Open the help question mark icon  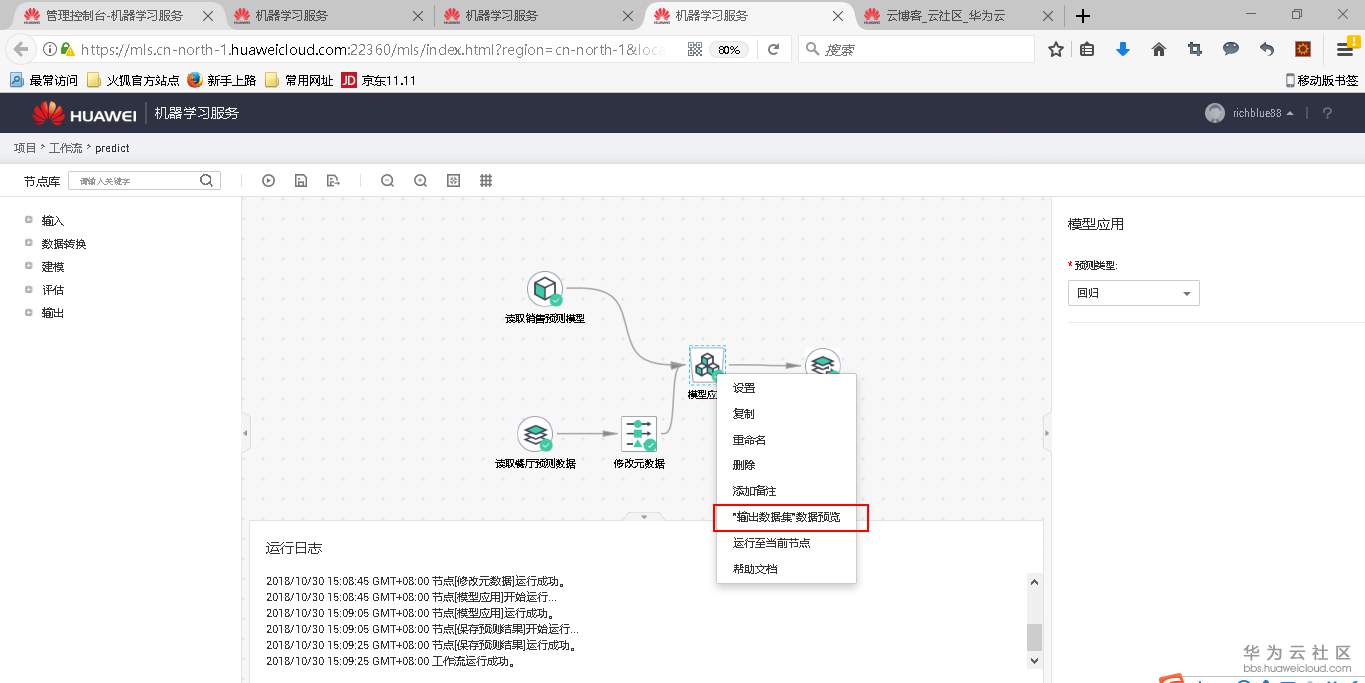point(1328,113)
